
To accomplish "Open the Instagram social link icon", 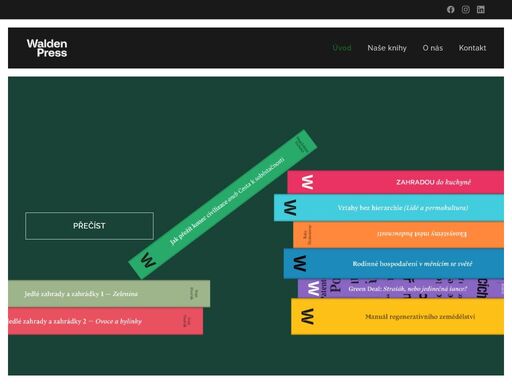I will (466, 9).
